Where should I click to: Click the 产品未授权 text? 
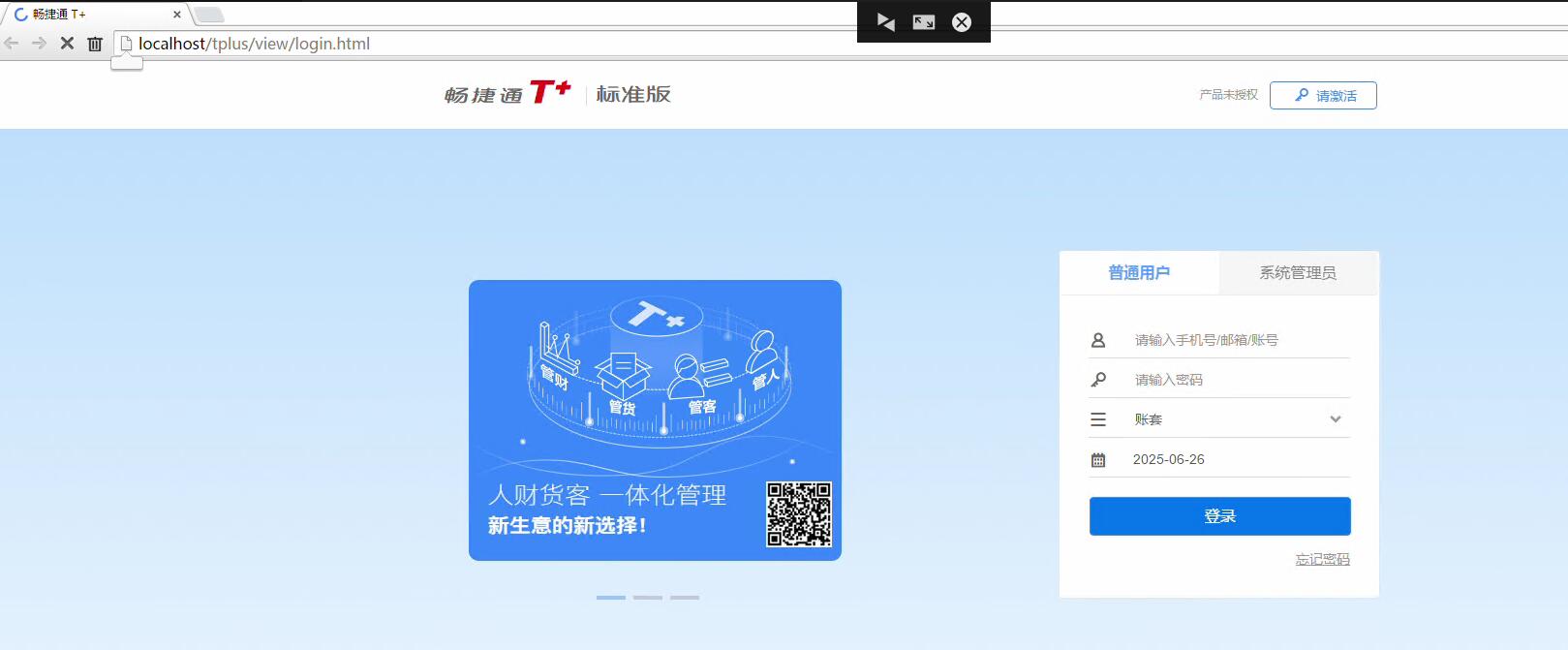point(1228,95)
